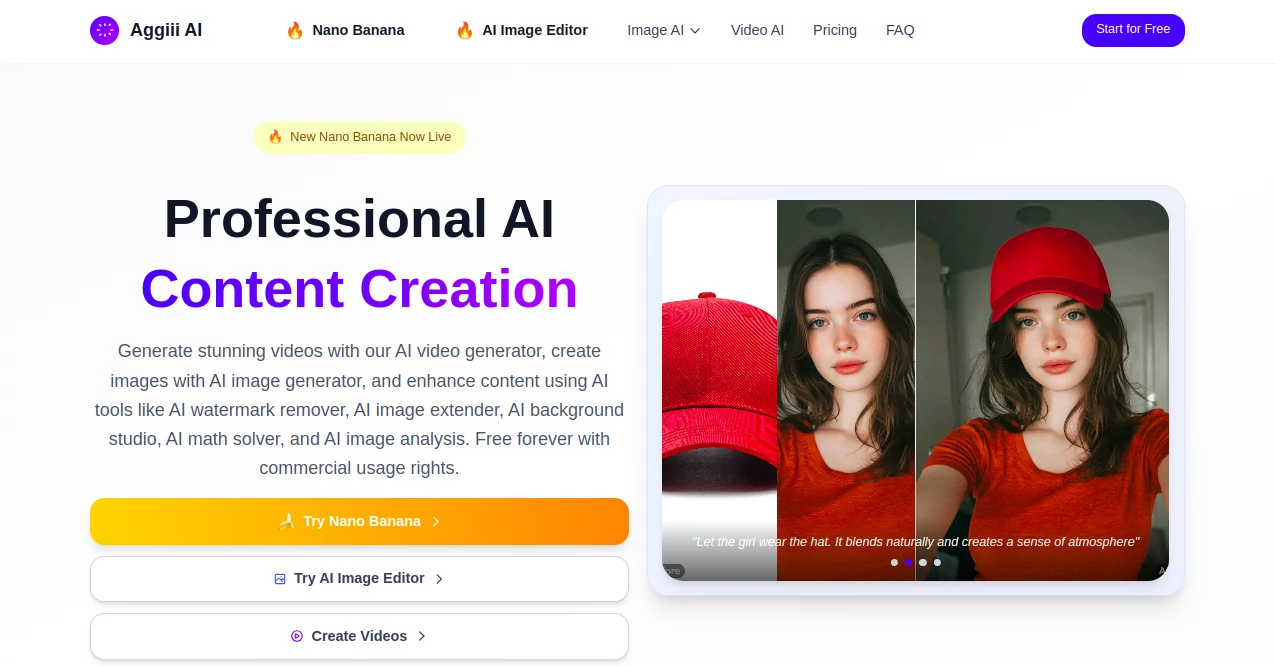Click the tool icon in Try Nano Banana

click(287, 521)
